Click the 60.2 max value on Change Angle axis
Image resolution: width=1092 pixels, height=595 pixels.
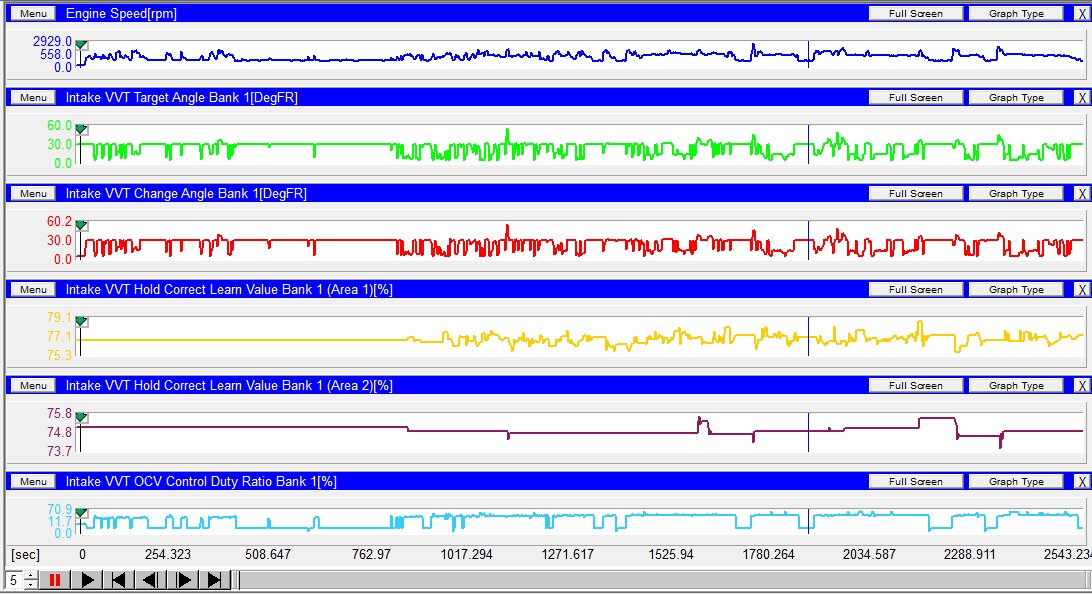(59, 222)
